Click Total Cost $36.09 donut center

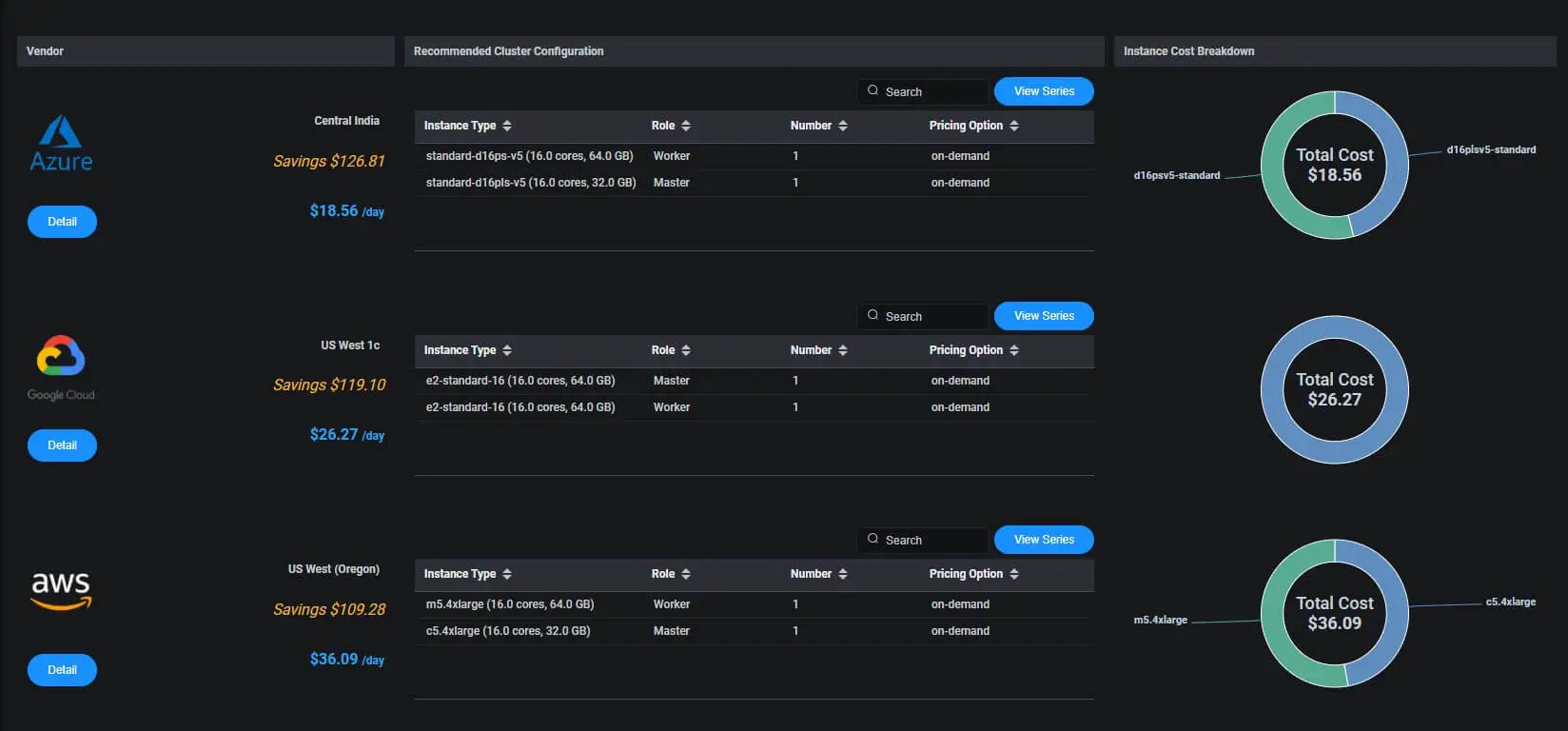pos(1335,613)
